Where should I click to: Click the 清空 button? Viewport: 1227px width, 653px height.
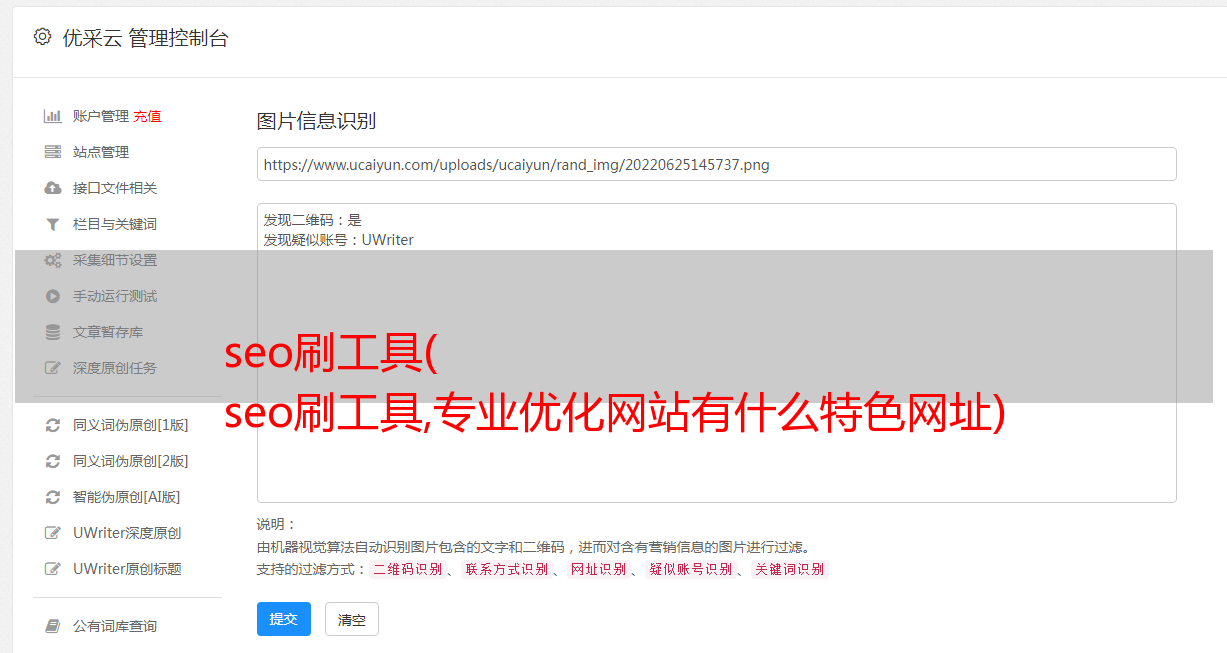(x=352, y=619)
